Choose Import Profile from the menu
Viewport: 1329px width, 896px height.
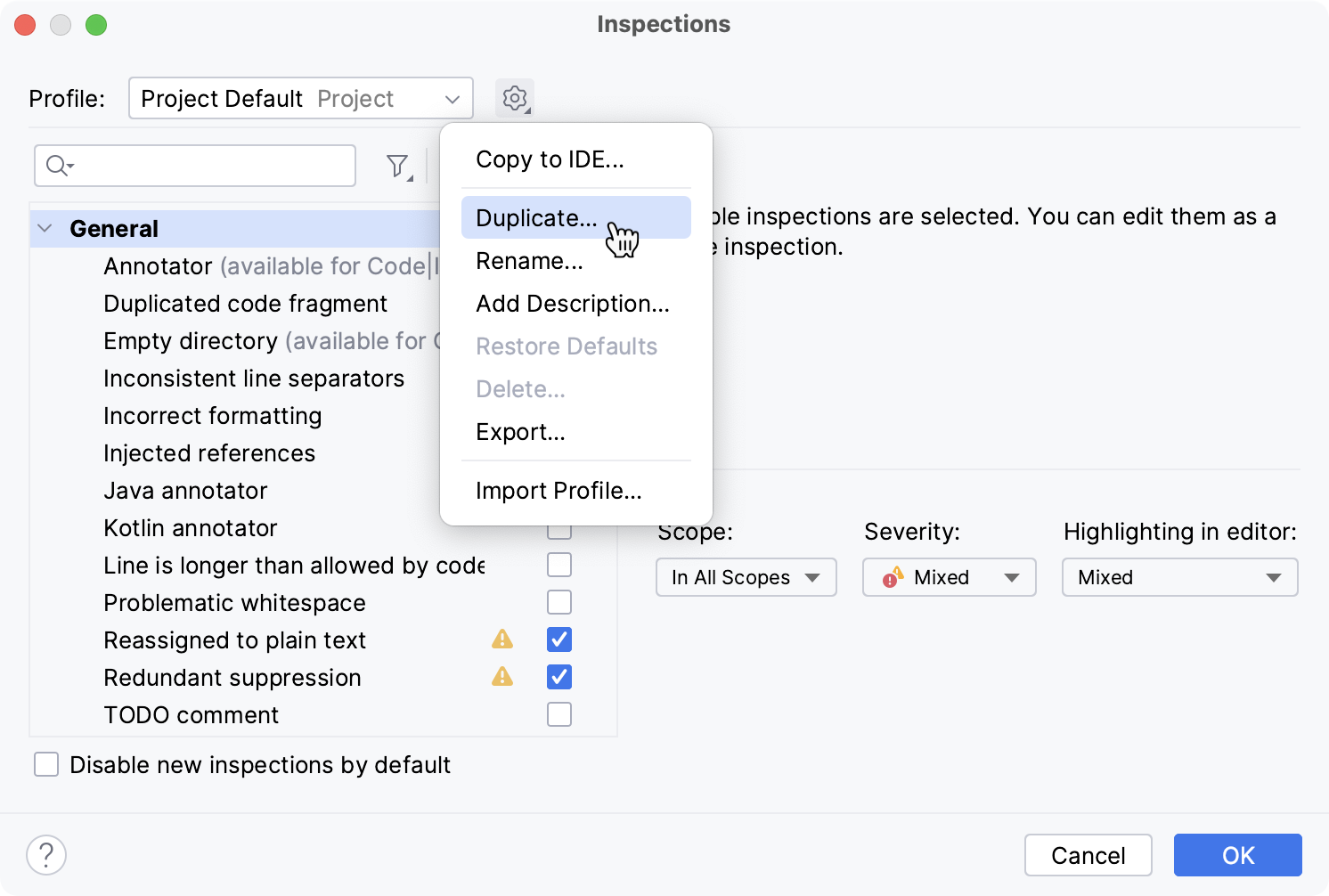pos(559,490)
